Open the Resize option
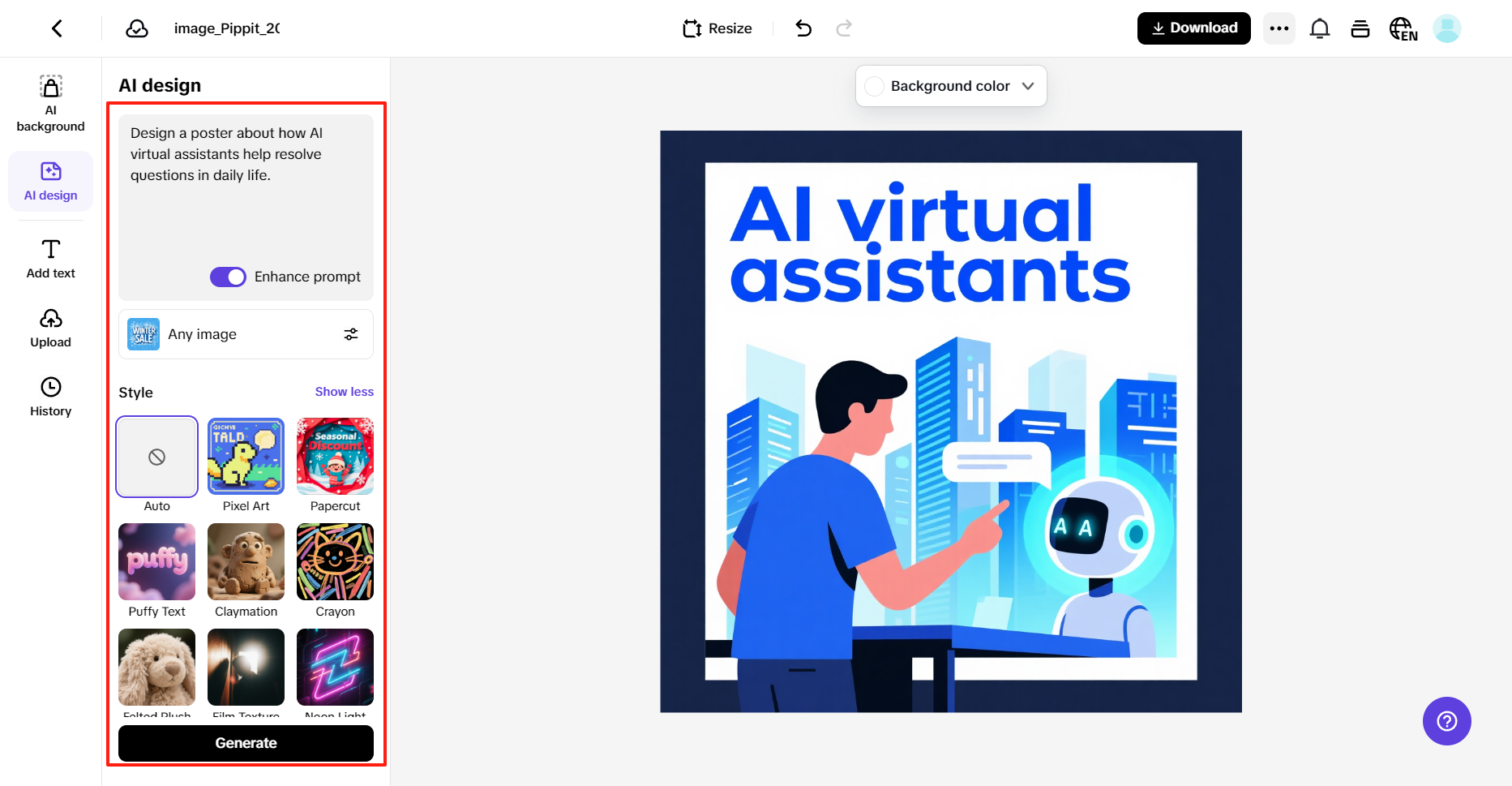The image size is (1512, 786). point(717,28)
